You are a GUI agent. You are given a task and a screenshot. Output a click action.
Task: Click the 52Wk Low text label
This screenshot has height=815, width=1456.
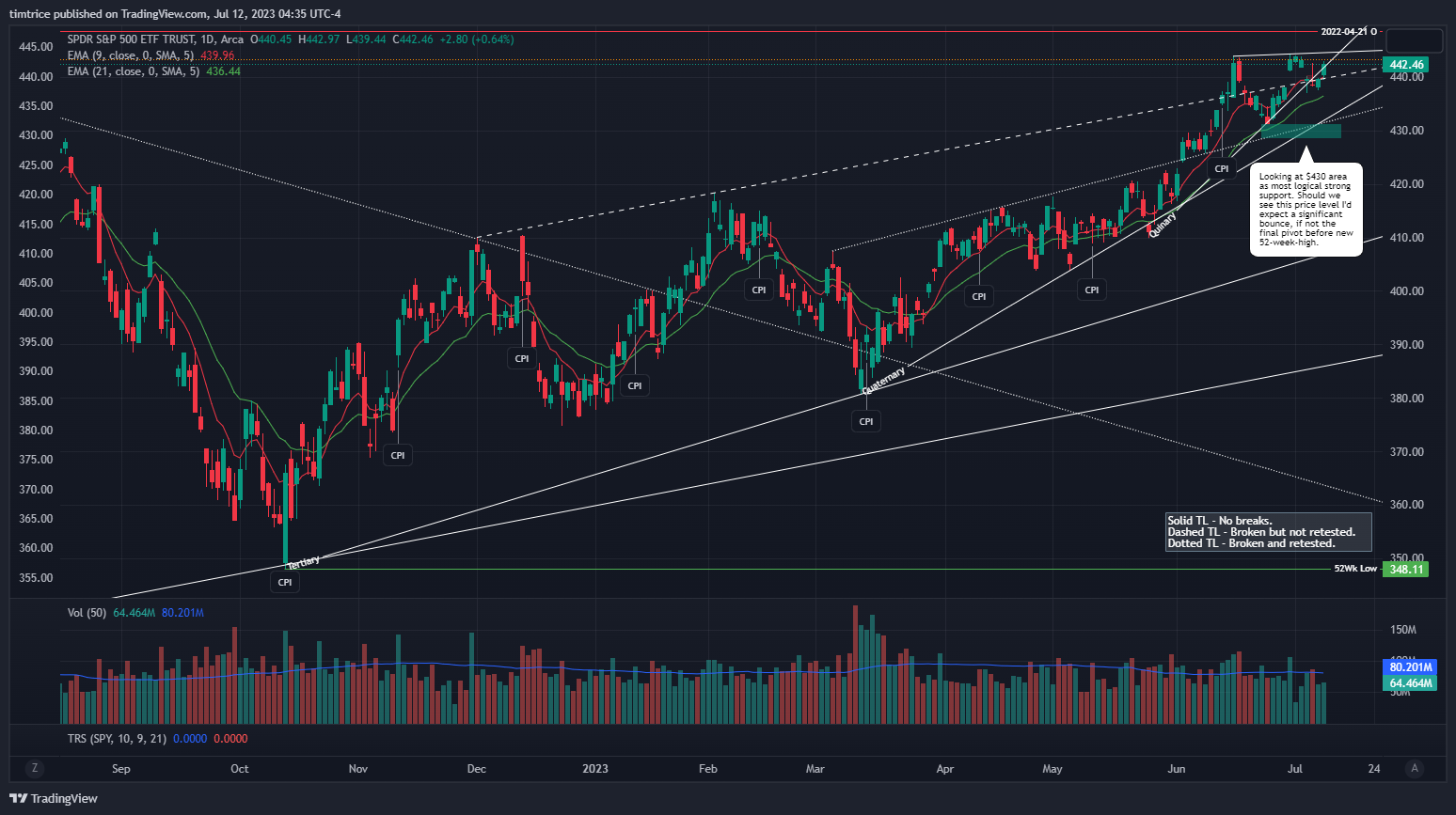pyautogui.click(x=1355, y=569)
